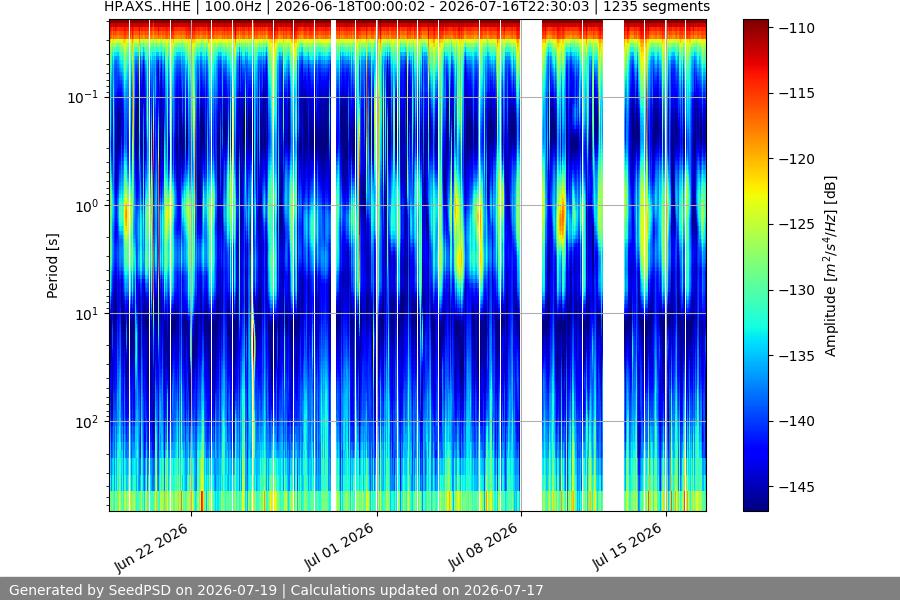Click the data gap column at Jul 08

(x=532, y=265)
